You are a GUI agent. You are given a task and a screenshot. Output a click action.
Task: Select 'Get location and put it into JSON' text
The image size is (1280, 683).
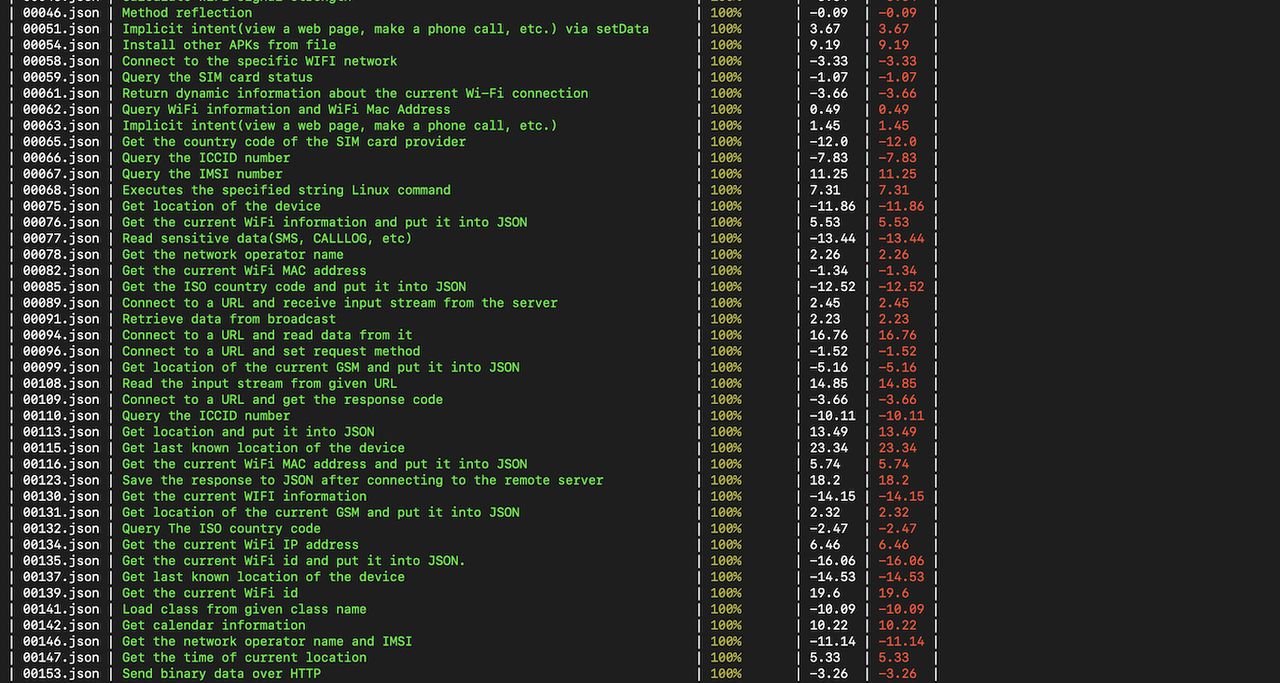tap(248, 432)
